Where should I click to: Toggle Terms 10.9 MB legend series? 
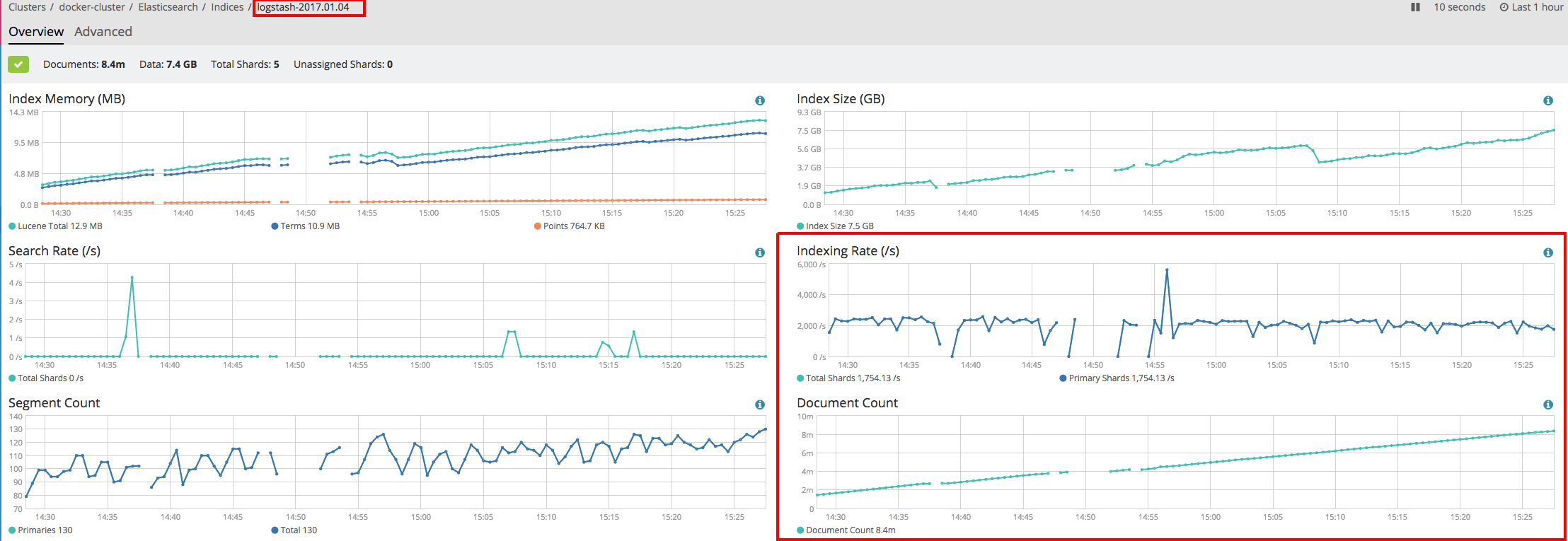[x=306, y=226]
